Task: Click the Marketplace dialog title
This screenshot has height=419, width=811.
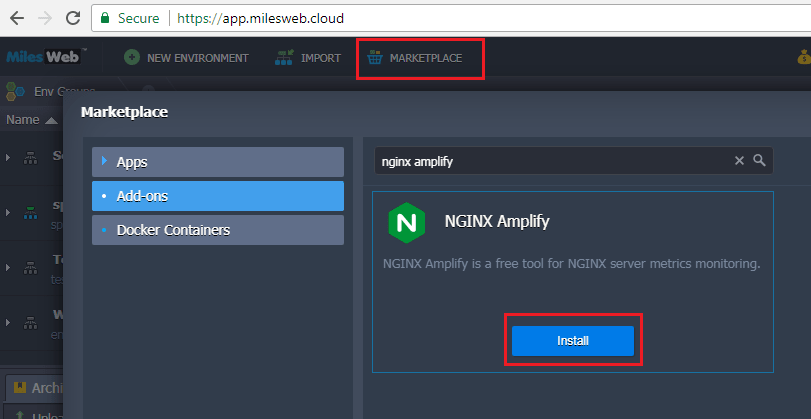Action: tap(124, 112)
